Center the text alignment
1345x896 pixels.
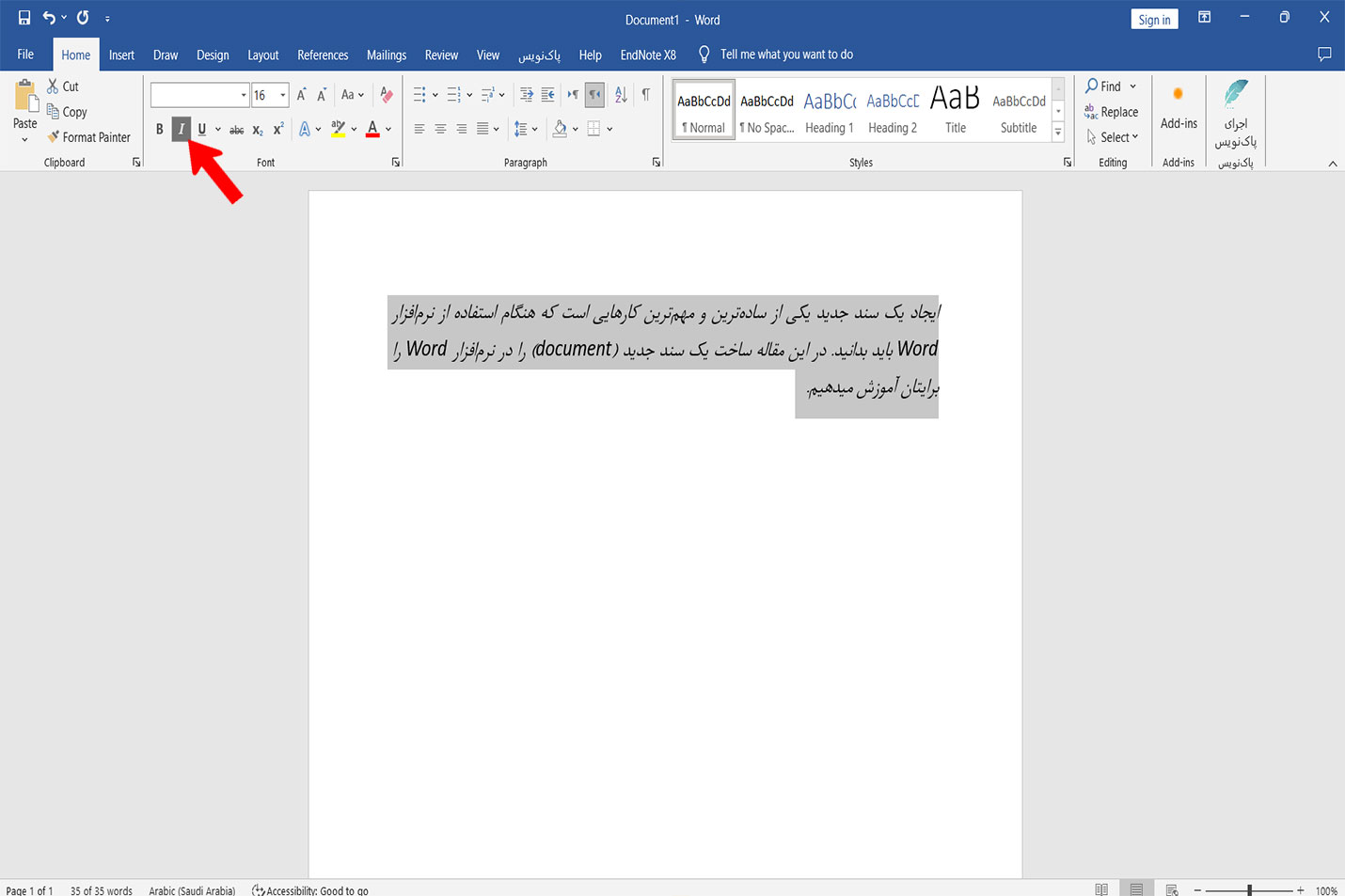[440, 129]
